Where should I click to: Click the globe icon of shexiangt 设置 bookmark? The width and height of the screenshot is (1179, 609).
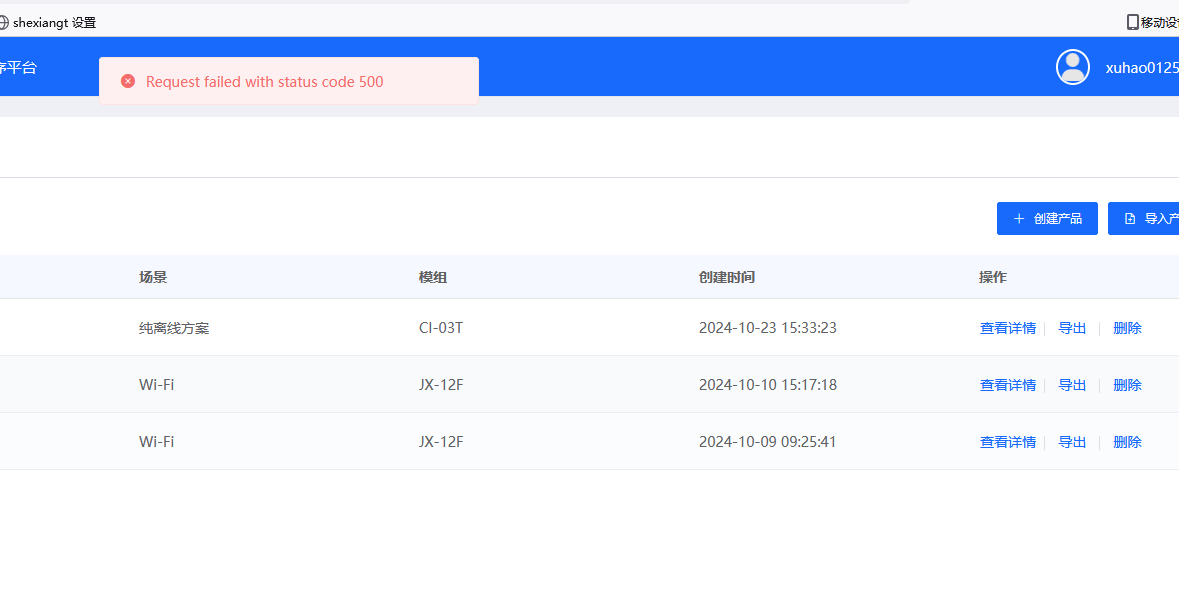[4, 22]
